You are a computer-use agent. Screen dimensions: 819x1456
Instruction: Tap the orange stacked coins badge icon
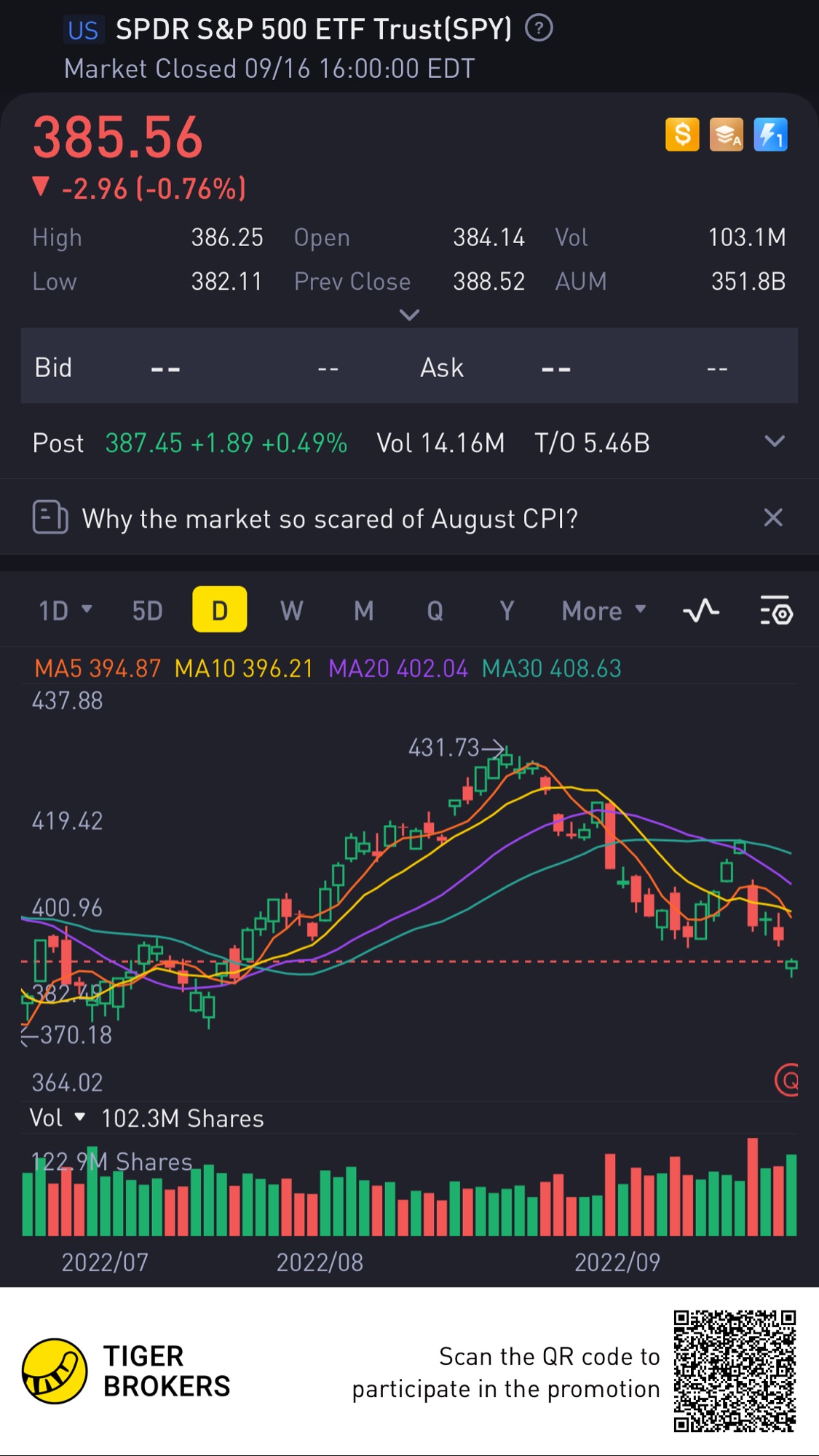click(x=727, y=135)
